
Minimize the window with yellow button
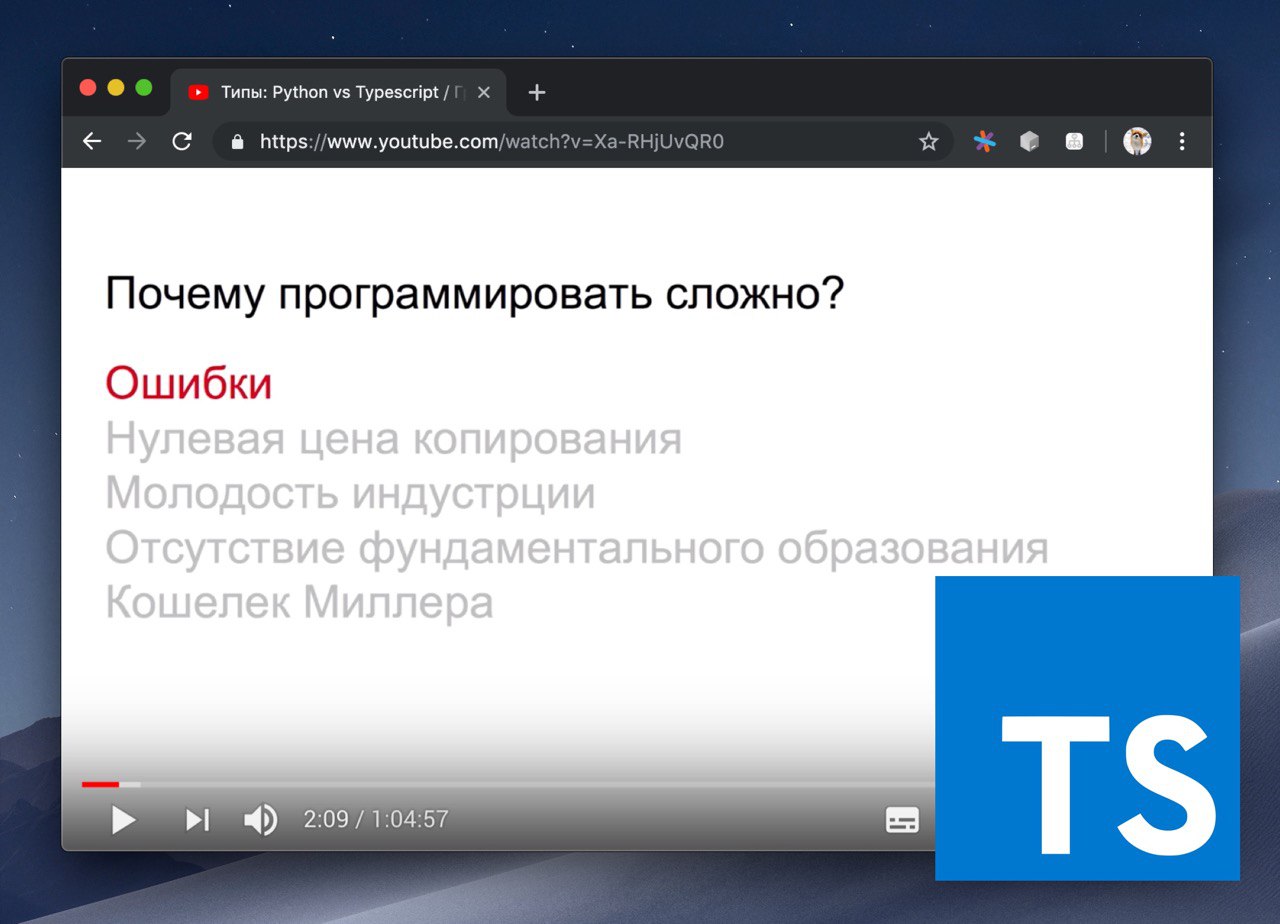coord(116,88)
